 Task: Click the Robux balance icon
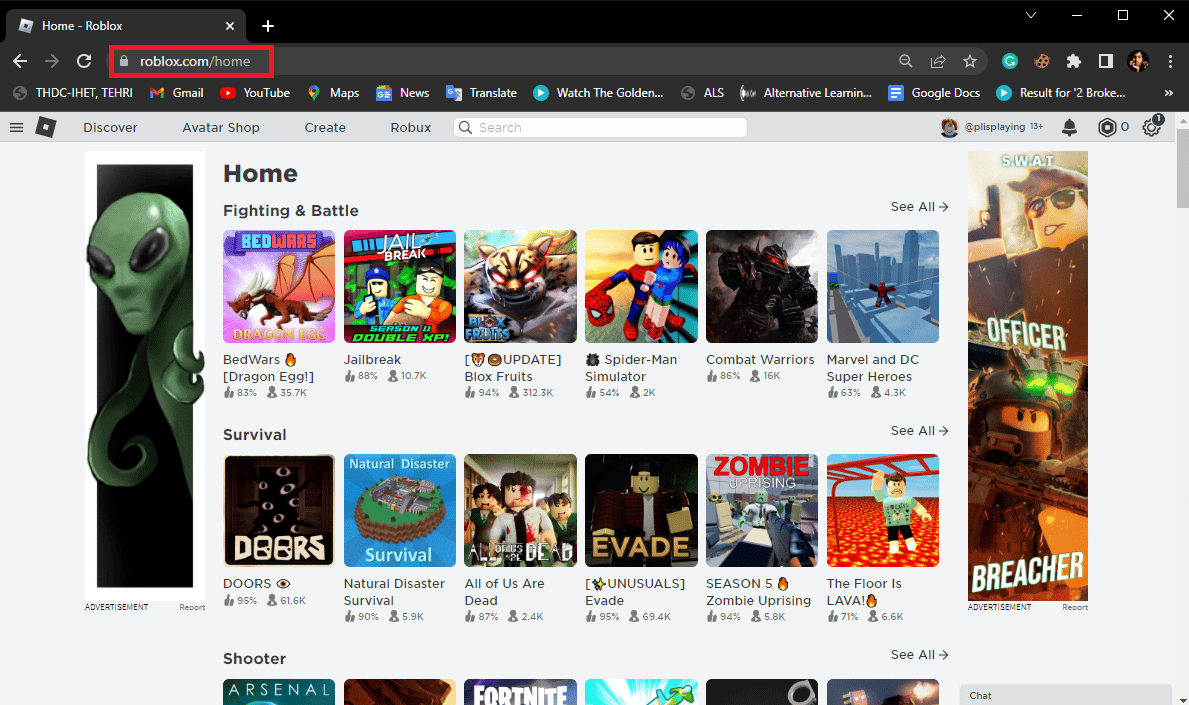[1103, 127]
